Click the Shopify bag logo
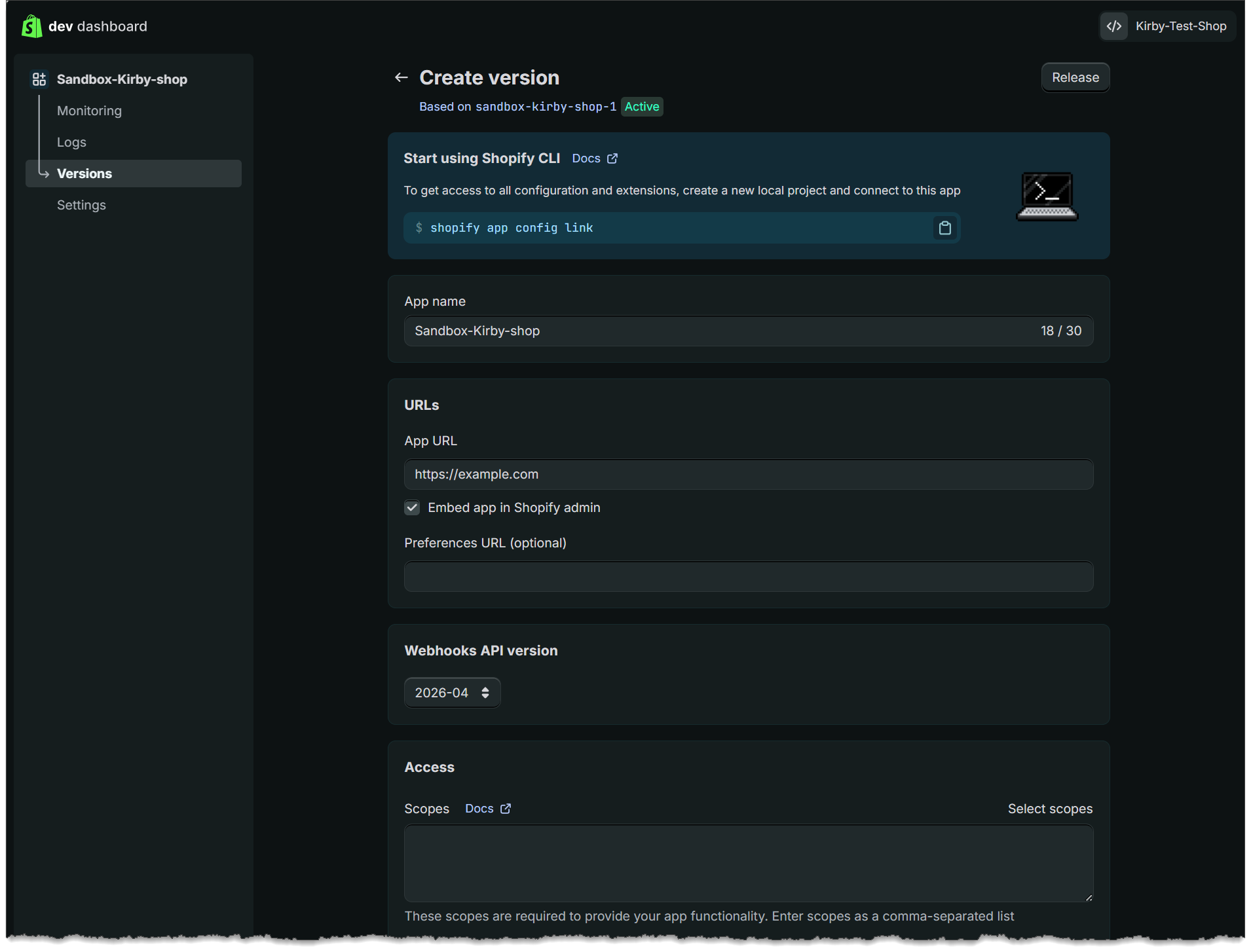 click(31, 26)
